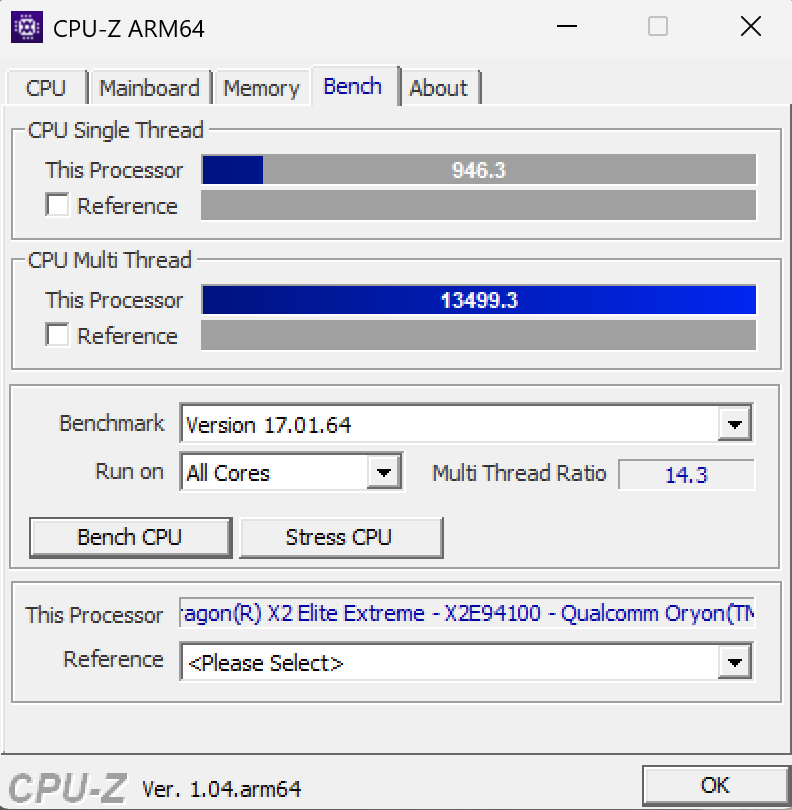The width and height of the screenshot is (792, 810).
Task: Click the CPU-Z app icon in title bar
Action: [x=27, y=27]
